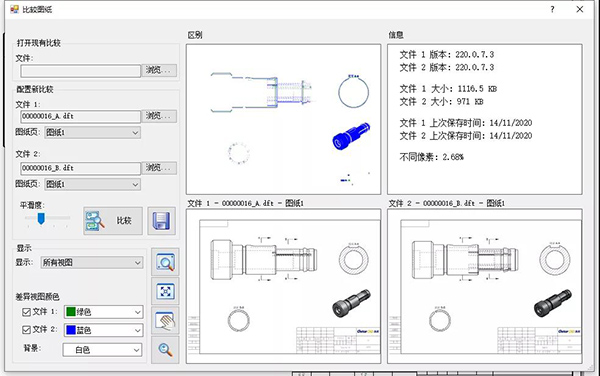This screenshot has width=600, height=376.
Task: Click the 平滑度 slider handle
Action: pos(41,218)
